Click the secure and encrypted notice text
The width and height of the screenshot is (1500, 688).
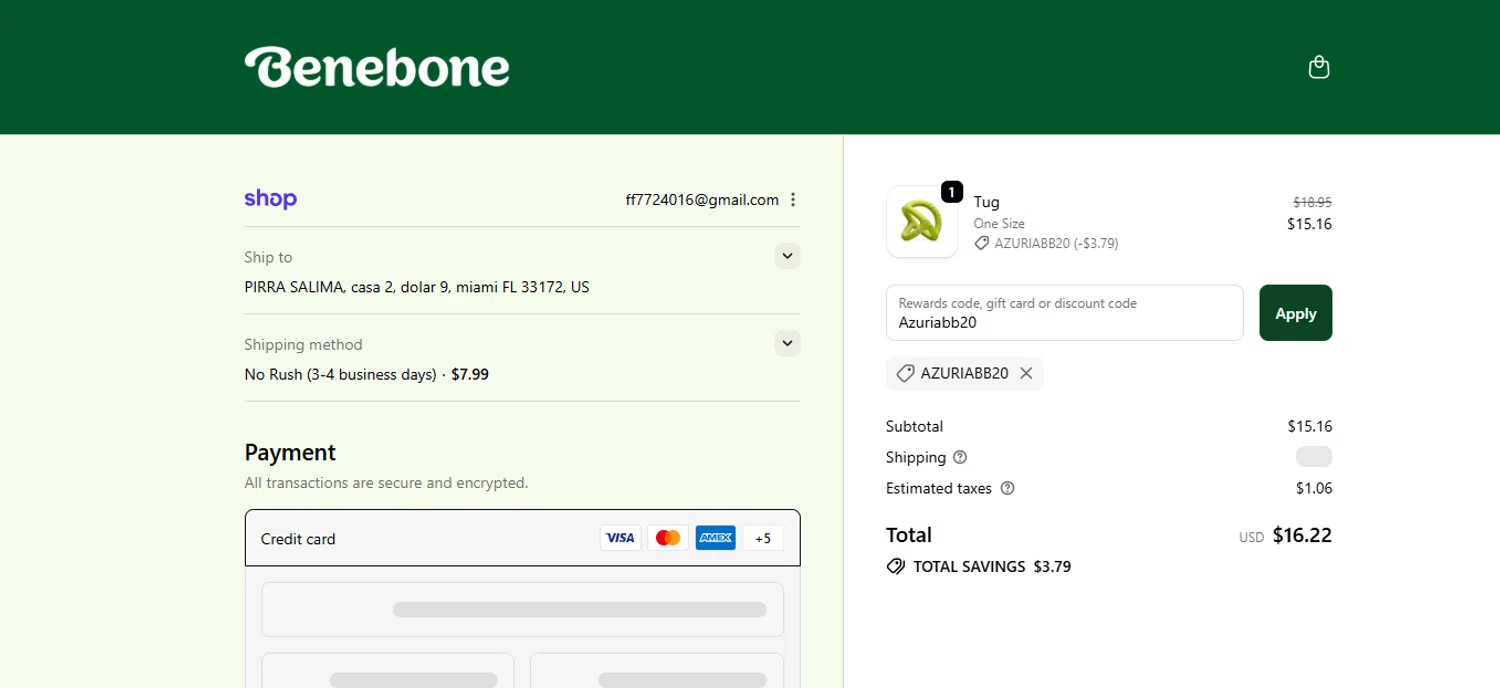pos(386,483)
